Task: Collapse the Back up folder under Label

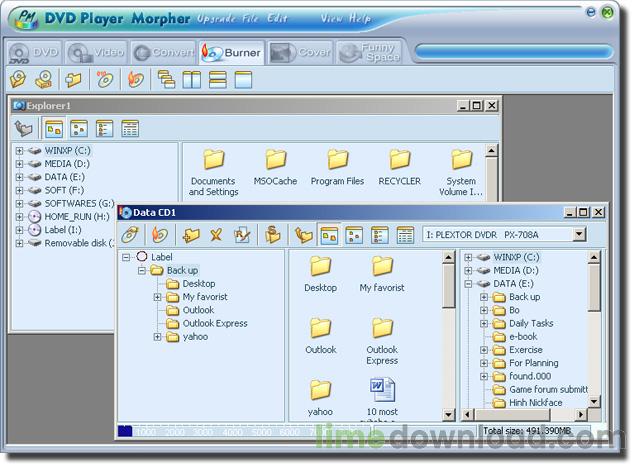Action: click(x=143, y=271)
